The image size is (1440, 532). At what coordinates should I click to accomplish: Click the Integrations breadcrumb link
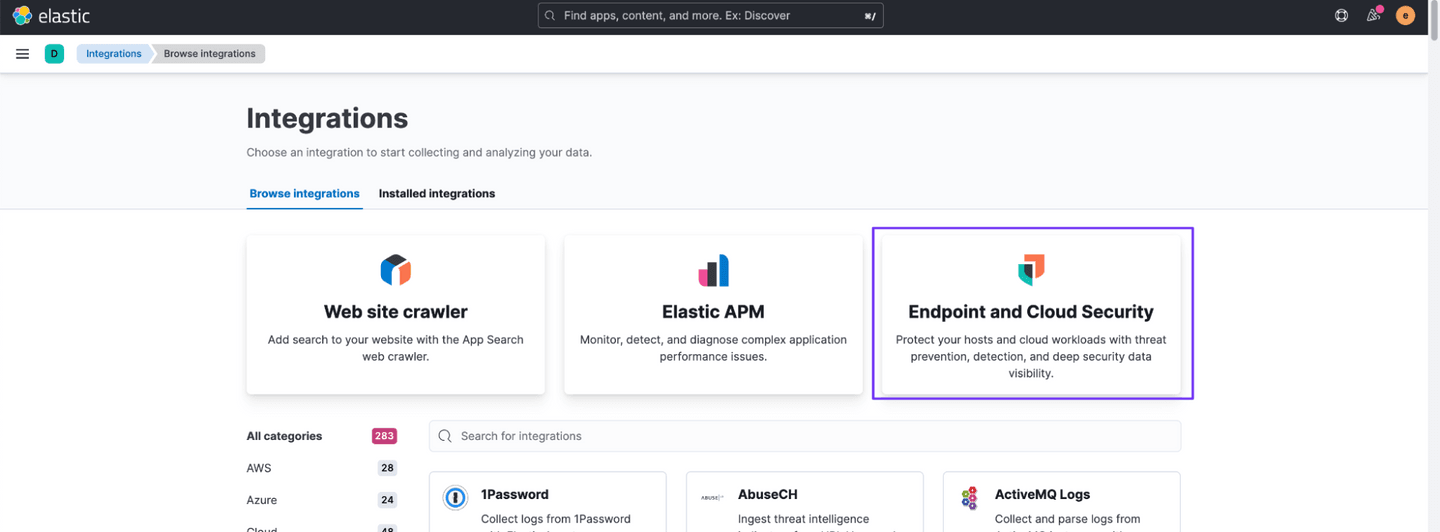point(113,54)
